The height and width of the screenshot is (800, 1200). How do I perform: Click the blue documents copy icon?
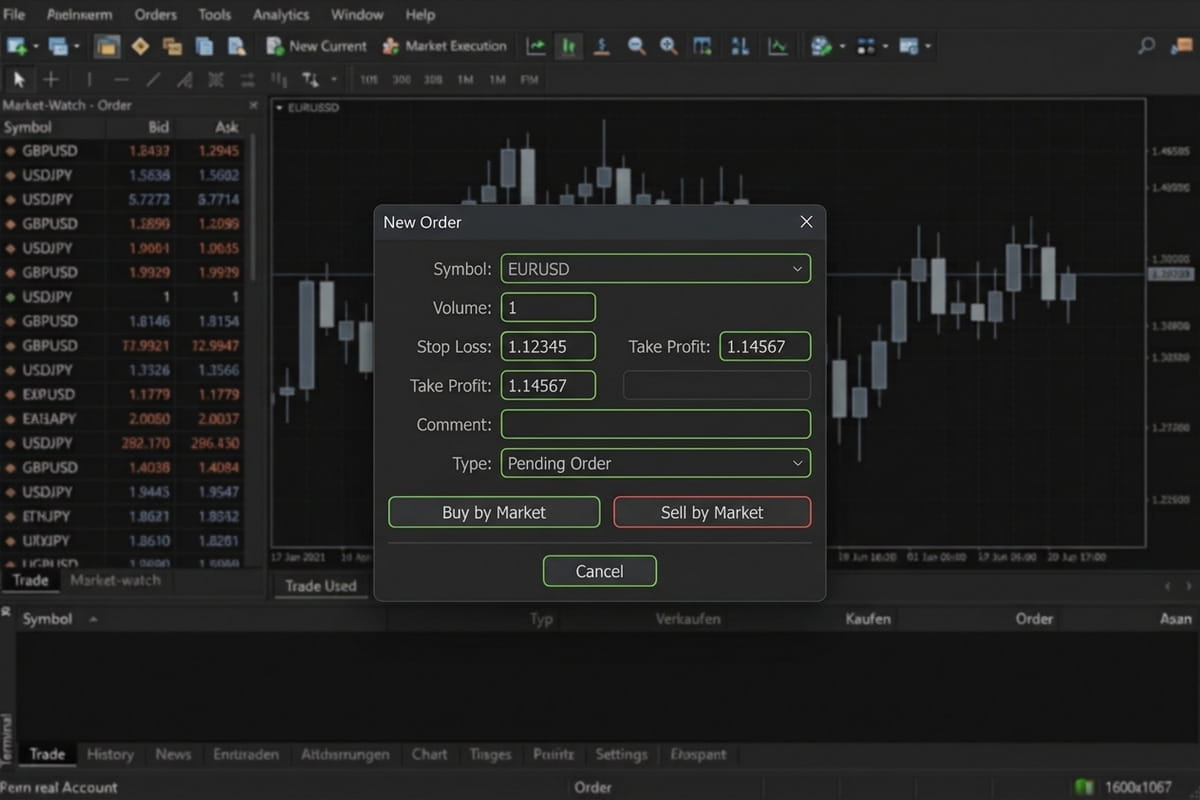pyautogui.click(x=204, y=46)
